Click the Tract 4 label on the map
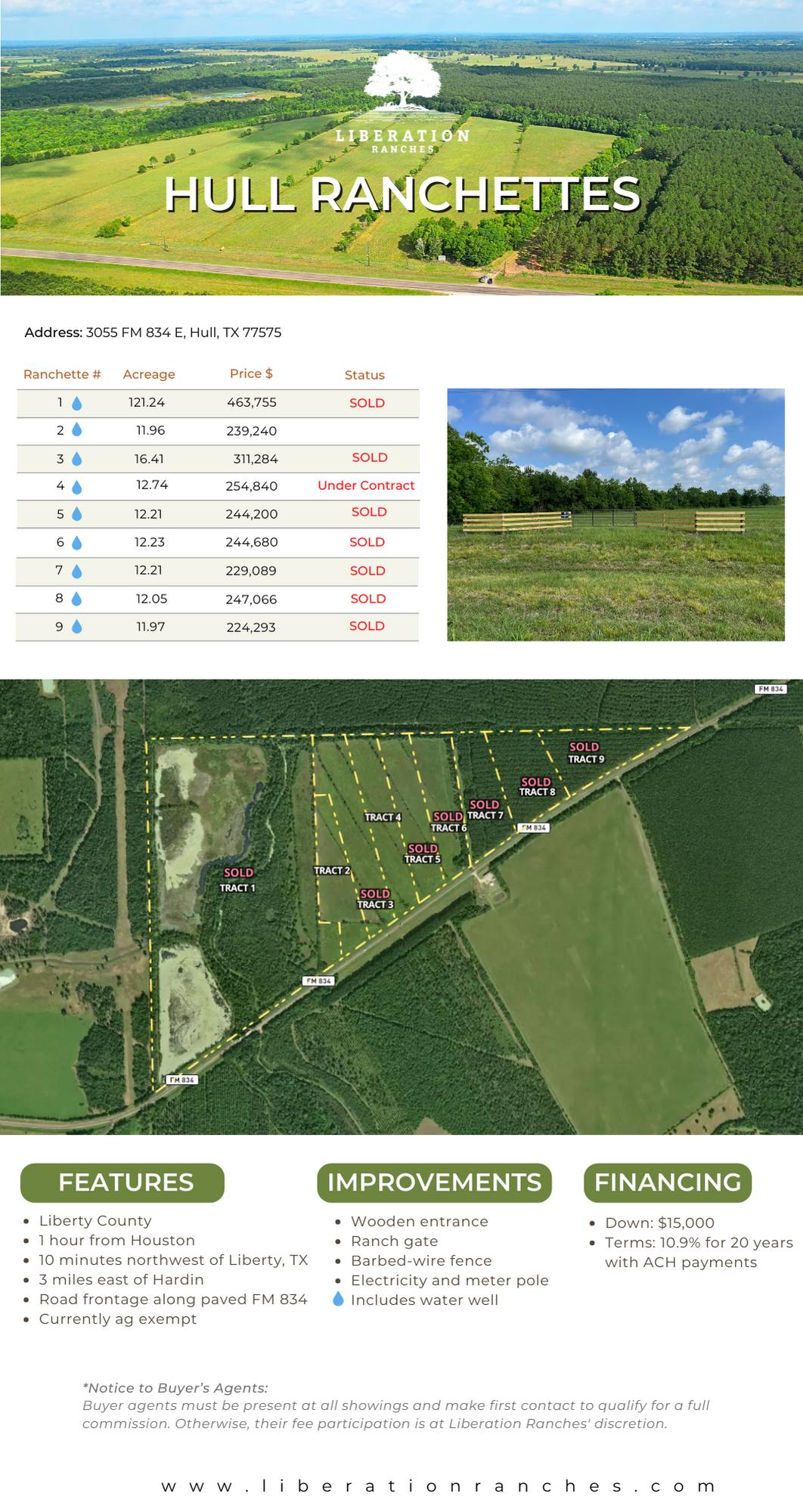This screenshot has width=803, height=1512. pos(383,817)
